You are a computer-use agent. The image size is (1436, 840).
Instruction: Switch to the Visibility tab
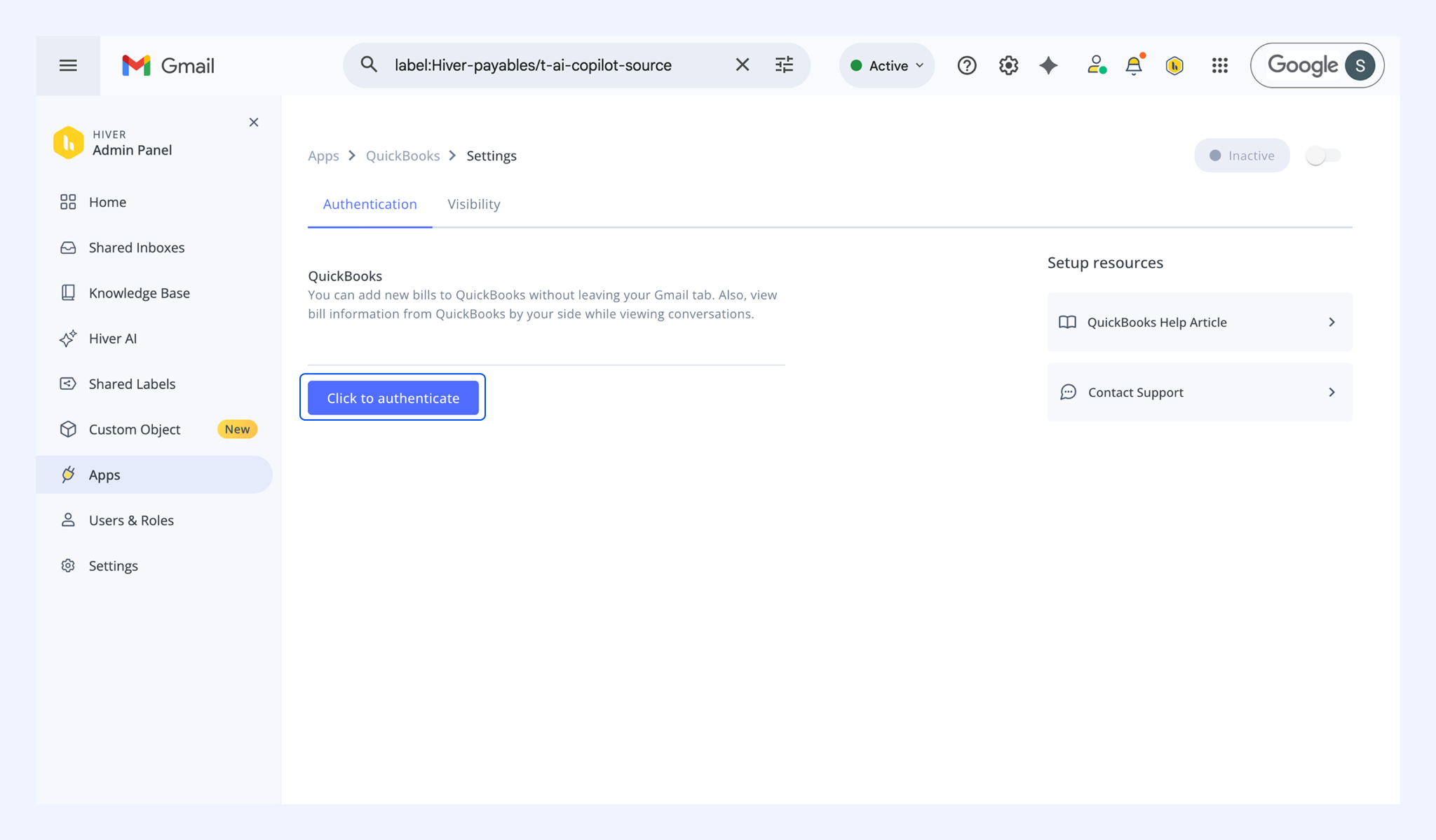click(x=474, y=204)
